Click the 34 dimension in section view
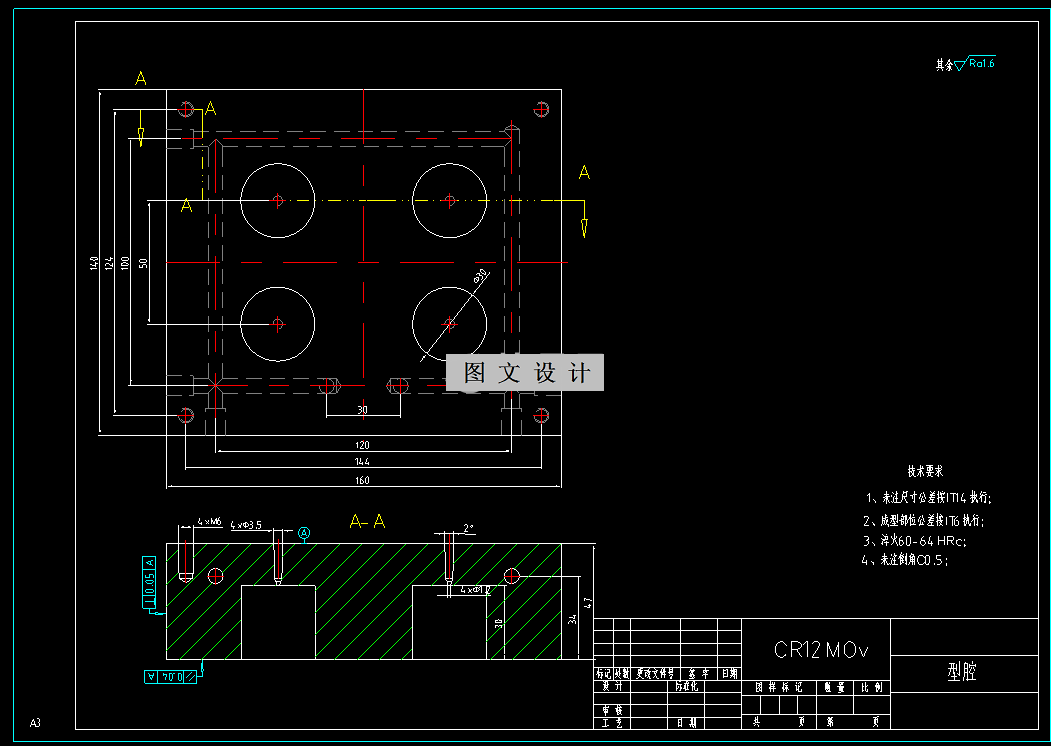Viewport: 1051px width, 746px height. coord(572,618)
